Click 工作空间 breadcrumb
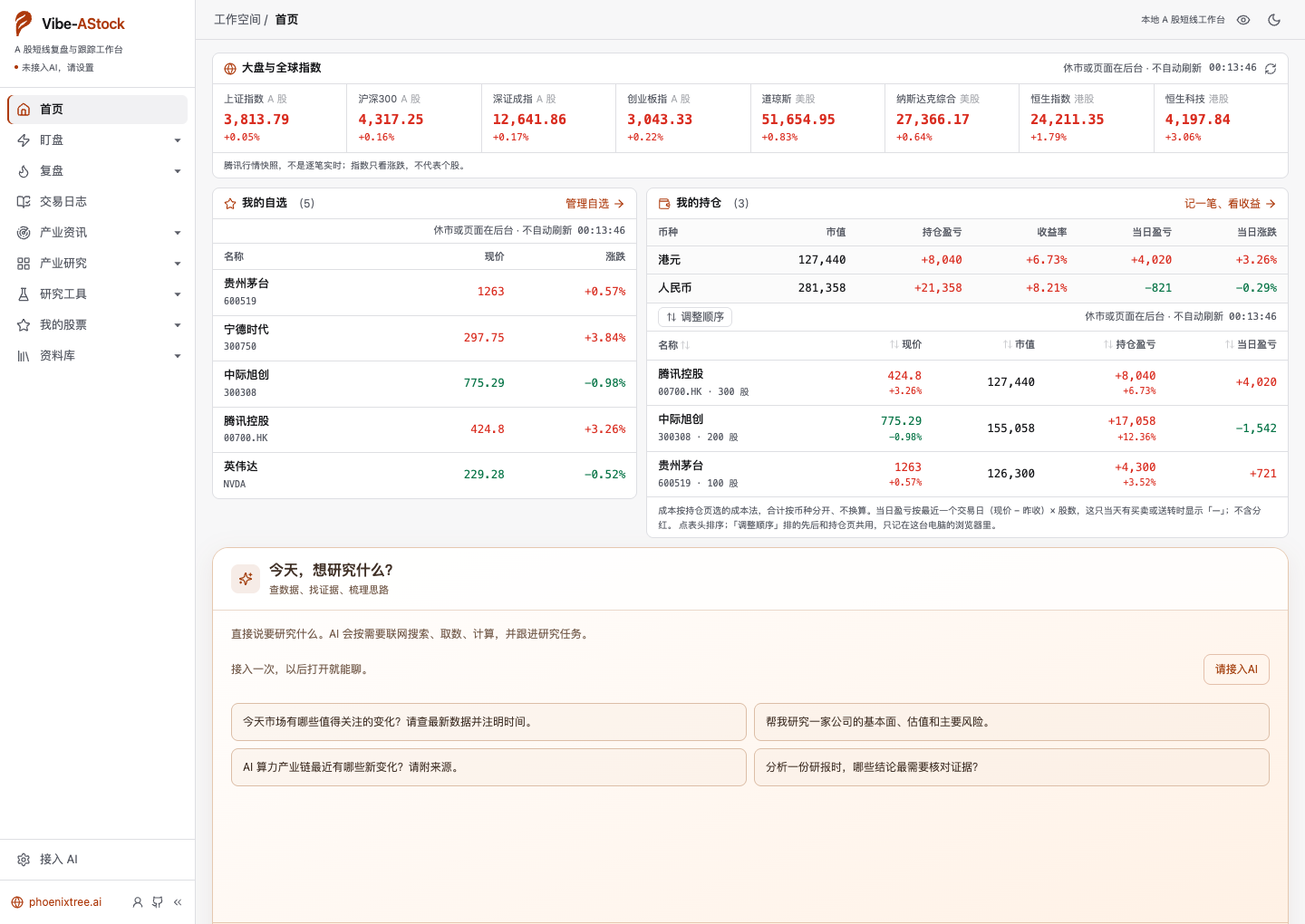 (237, 20)
